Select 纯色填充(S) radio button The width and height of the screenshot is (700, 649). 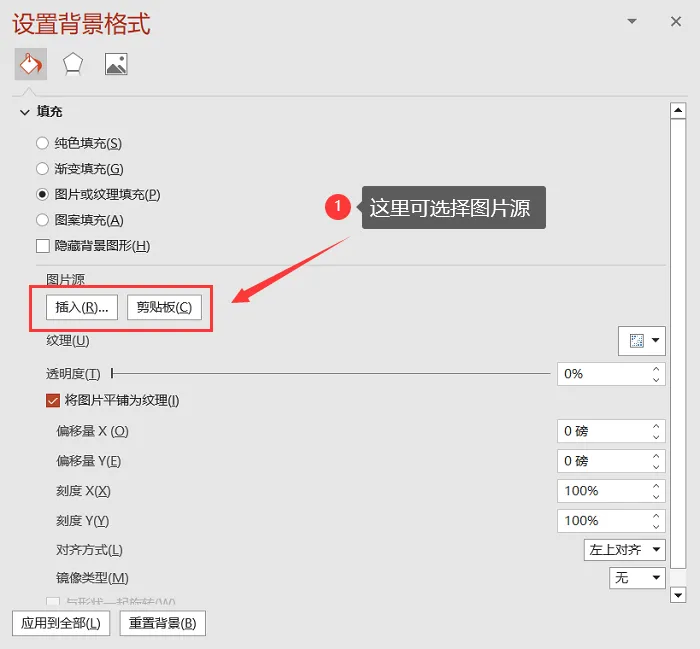click(x=42, y=143)
